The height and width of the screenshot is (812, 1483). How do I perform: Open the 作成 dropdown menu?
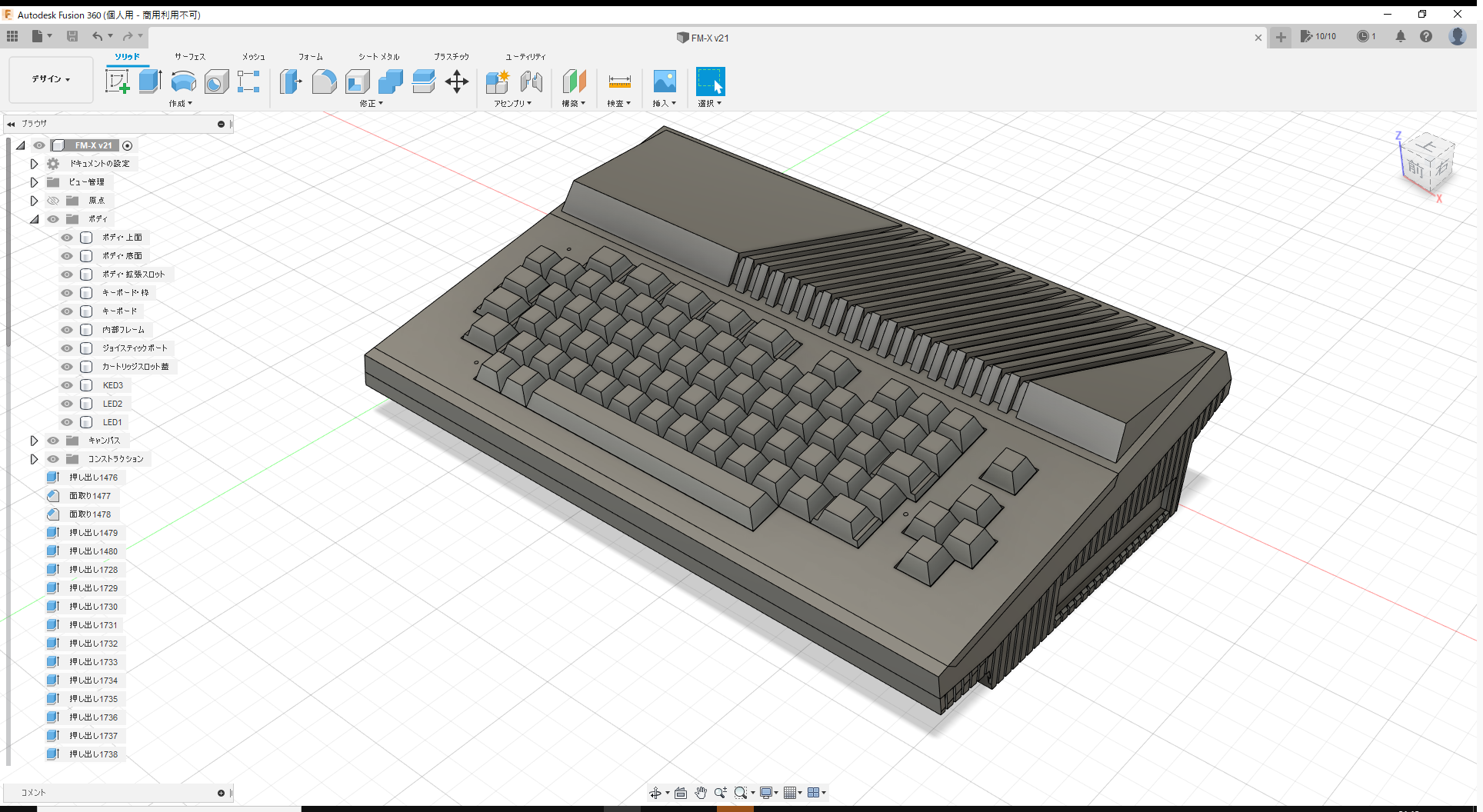(x=181, y=103)
